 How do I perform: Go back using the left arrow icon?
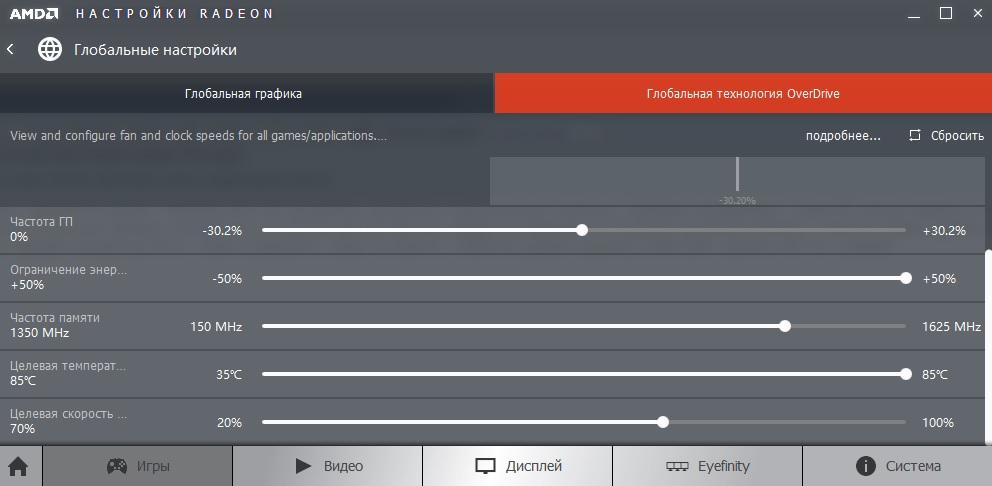click(x=10, y=49)
